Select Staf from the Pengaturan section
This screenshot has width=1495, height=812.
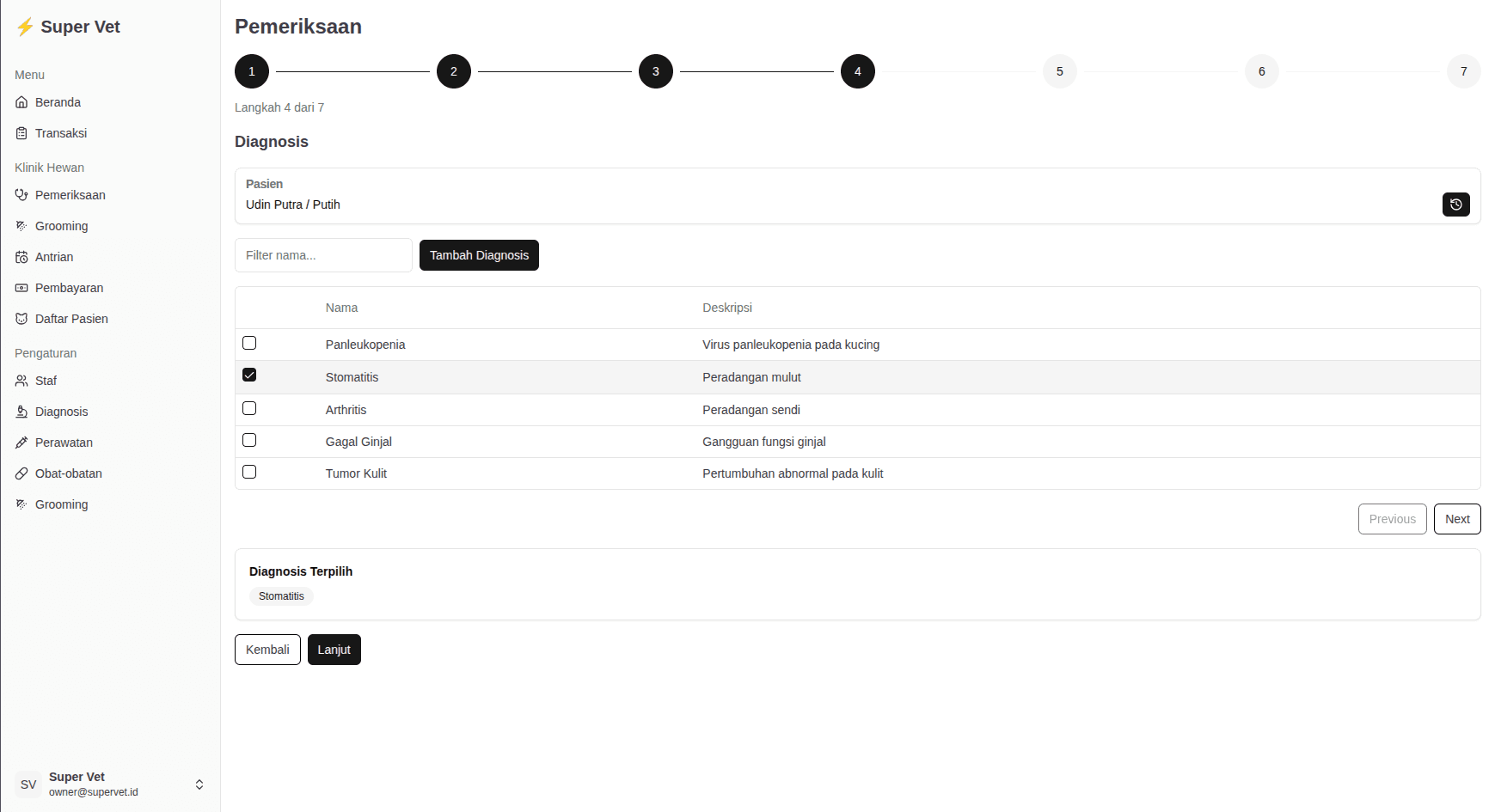(x=21, y=381)
